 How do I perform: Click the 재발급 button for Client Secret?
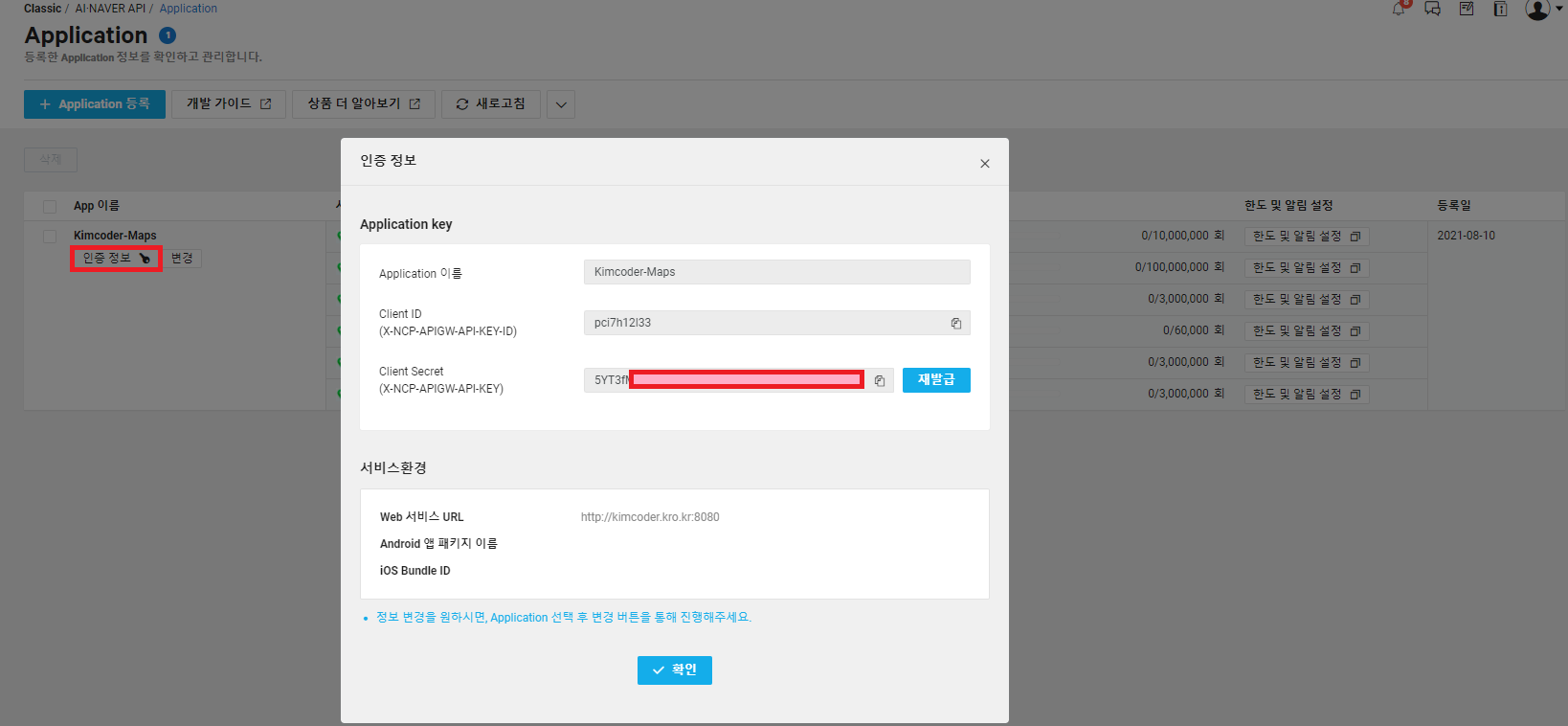coord(936,380)
